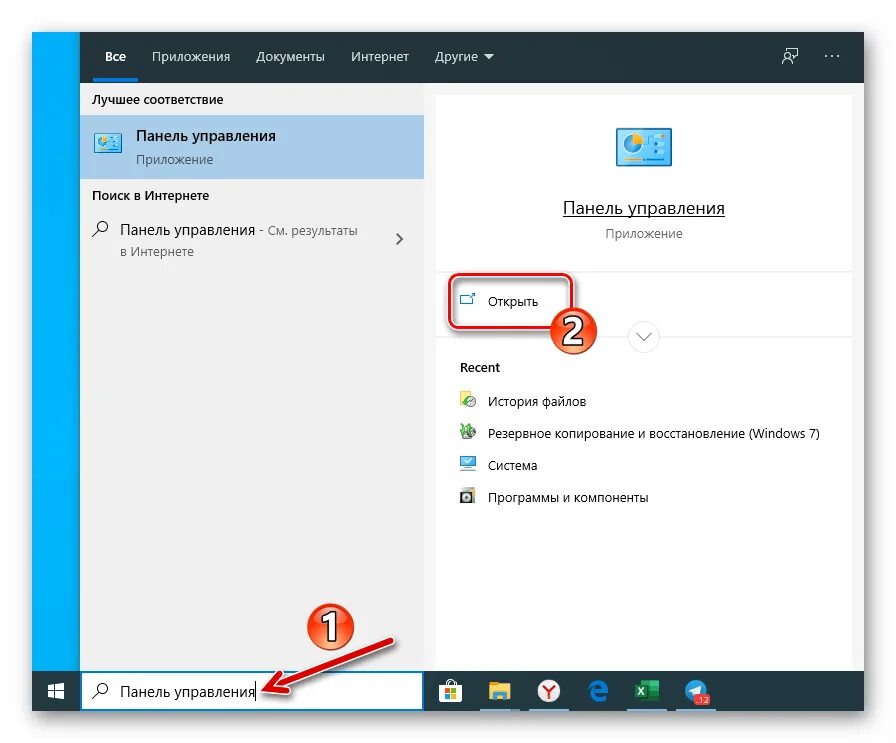Click the Система monitor icon
Image resolution: width=896 pixels, height=743 pixels.
click(x=467, y=464)
